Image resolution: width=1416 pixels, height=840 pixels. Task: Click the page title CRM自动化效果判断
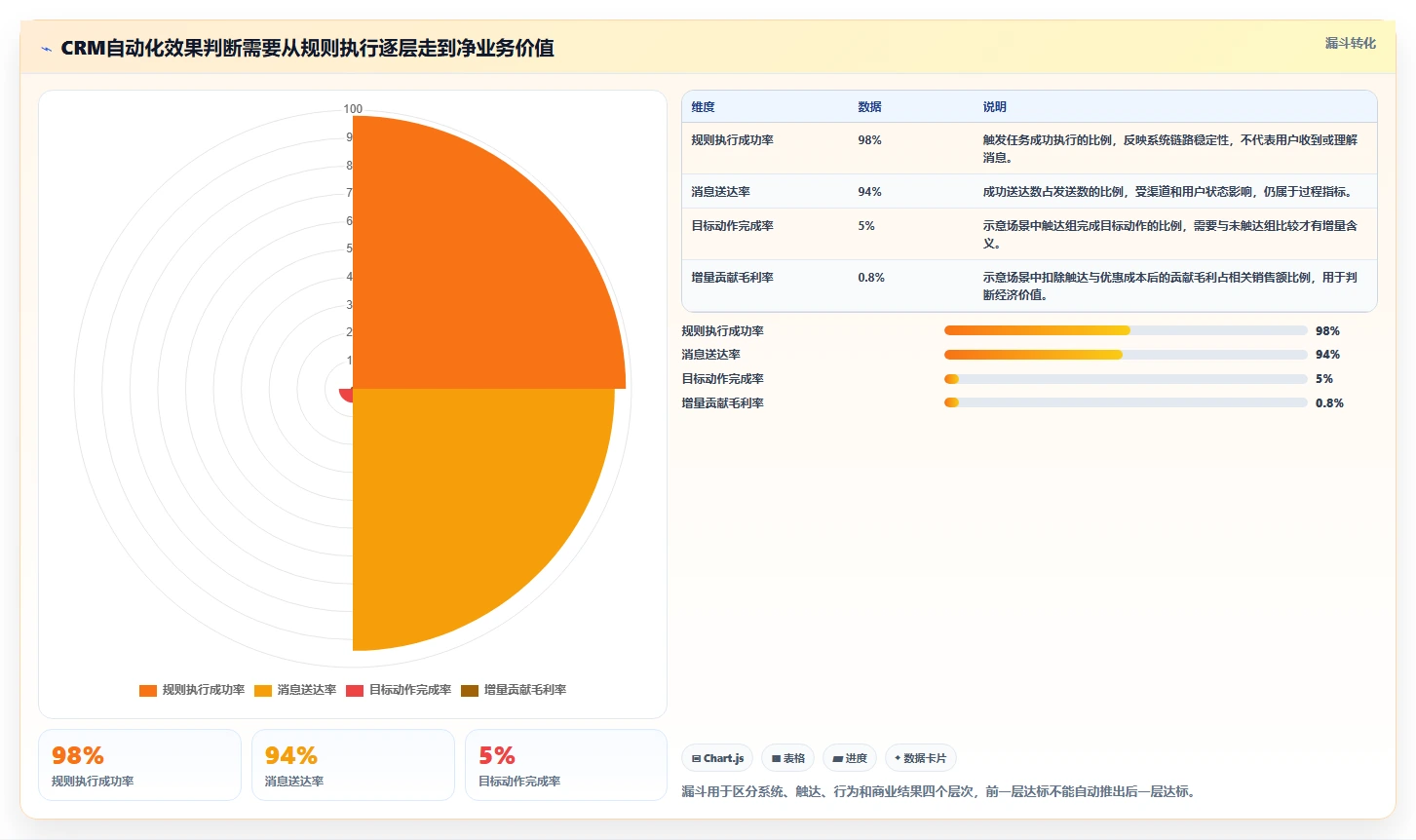[x=307, y=48]
